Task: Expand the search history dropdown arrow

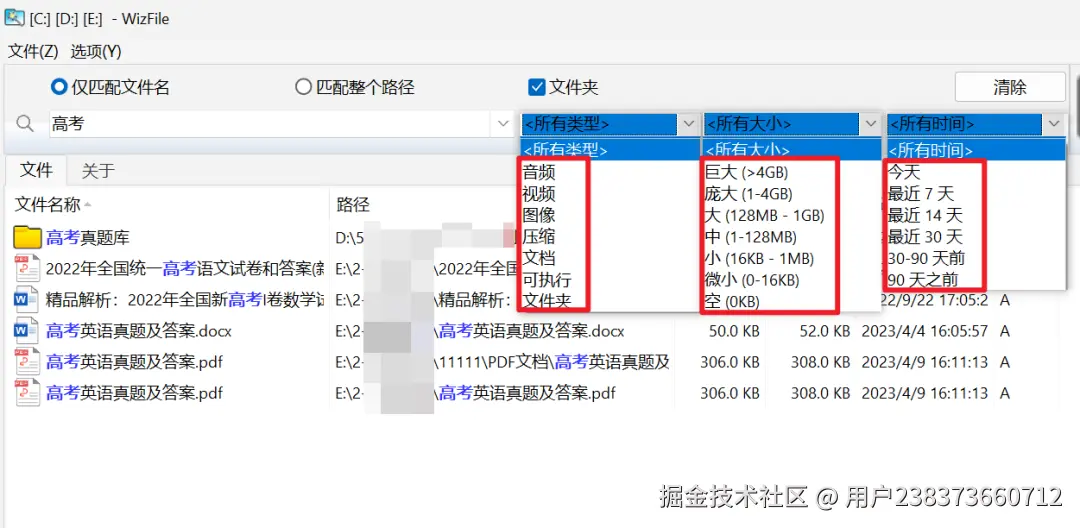Action: 503,125
